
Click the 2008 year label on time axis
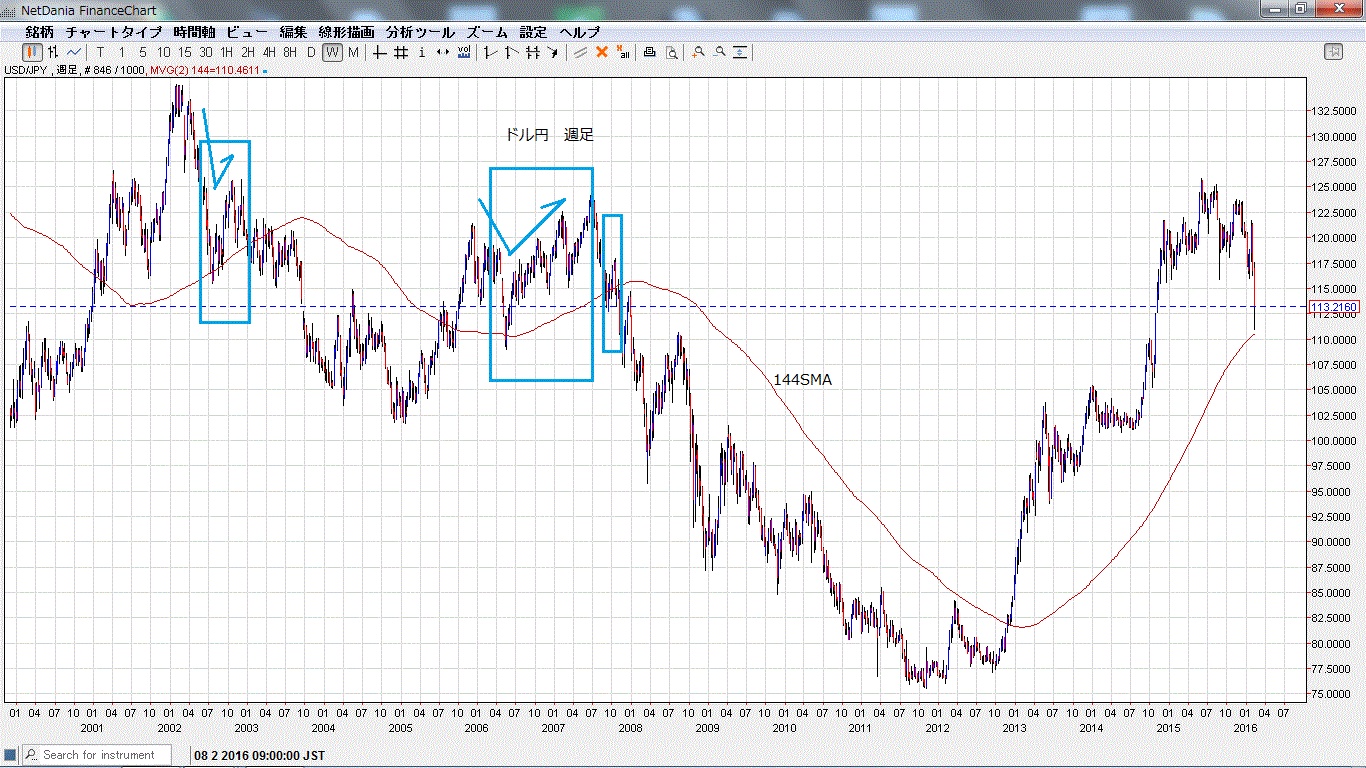(629, 728)
